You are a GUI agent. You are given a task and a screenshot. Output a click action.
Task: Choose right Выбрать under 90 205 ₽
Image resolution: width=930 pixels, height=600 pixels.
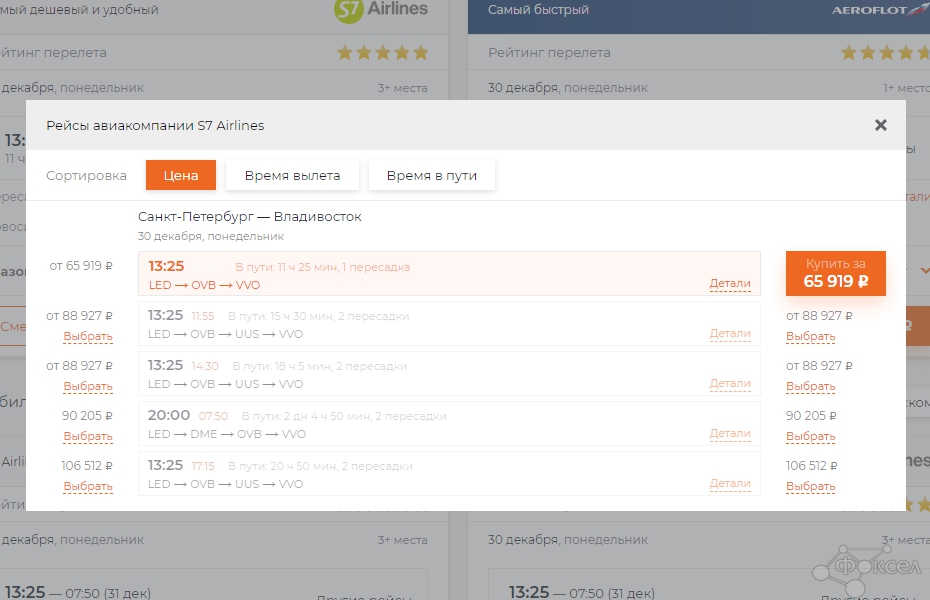click(810, 436)
